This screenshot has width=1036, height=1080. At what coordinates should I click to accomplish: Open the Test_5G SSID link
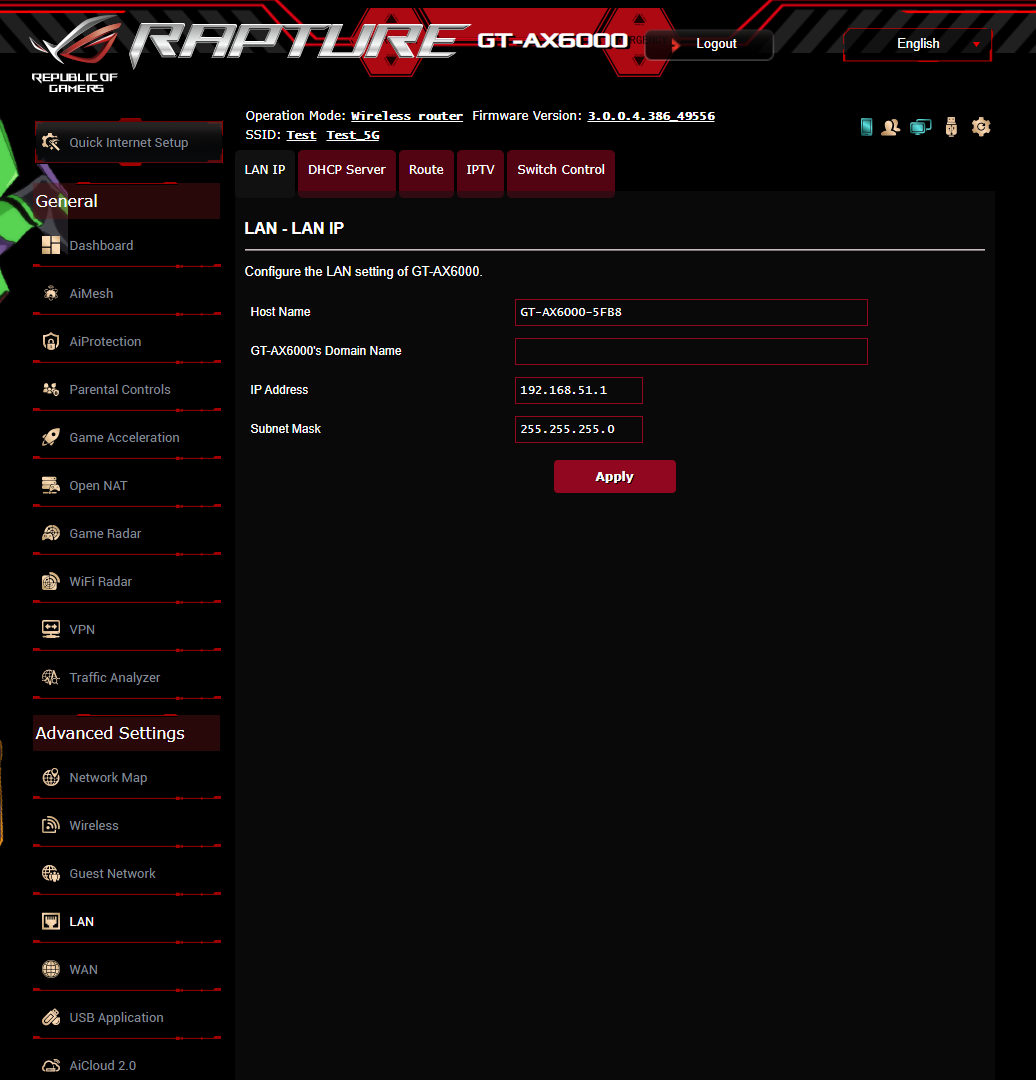tap(353, 135)
